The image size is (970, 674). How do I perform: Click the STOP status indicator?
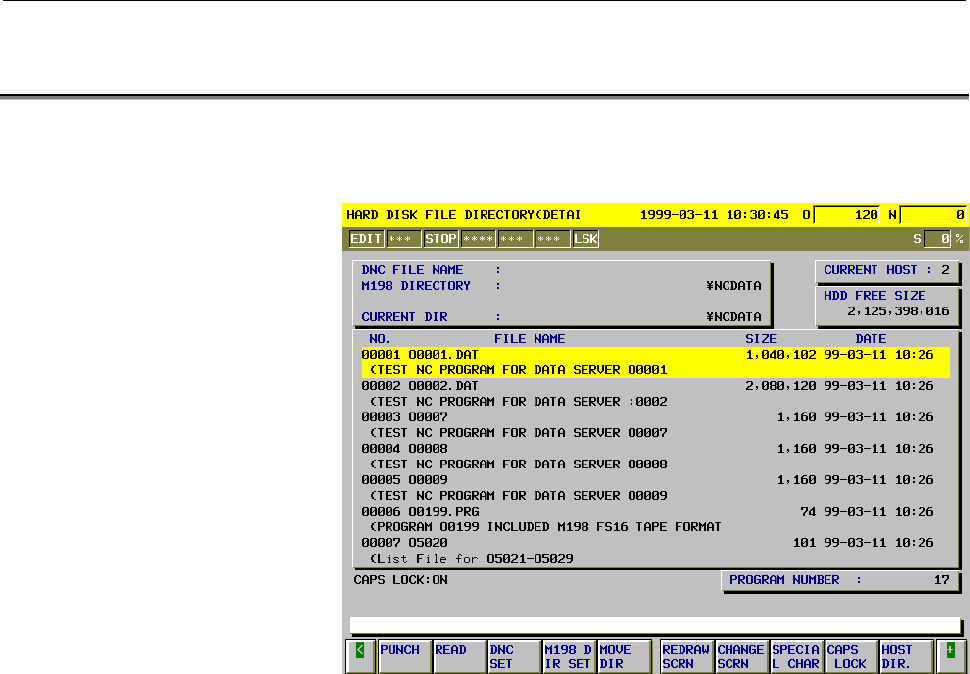tap(440, 239)
